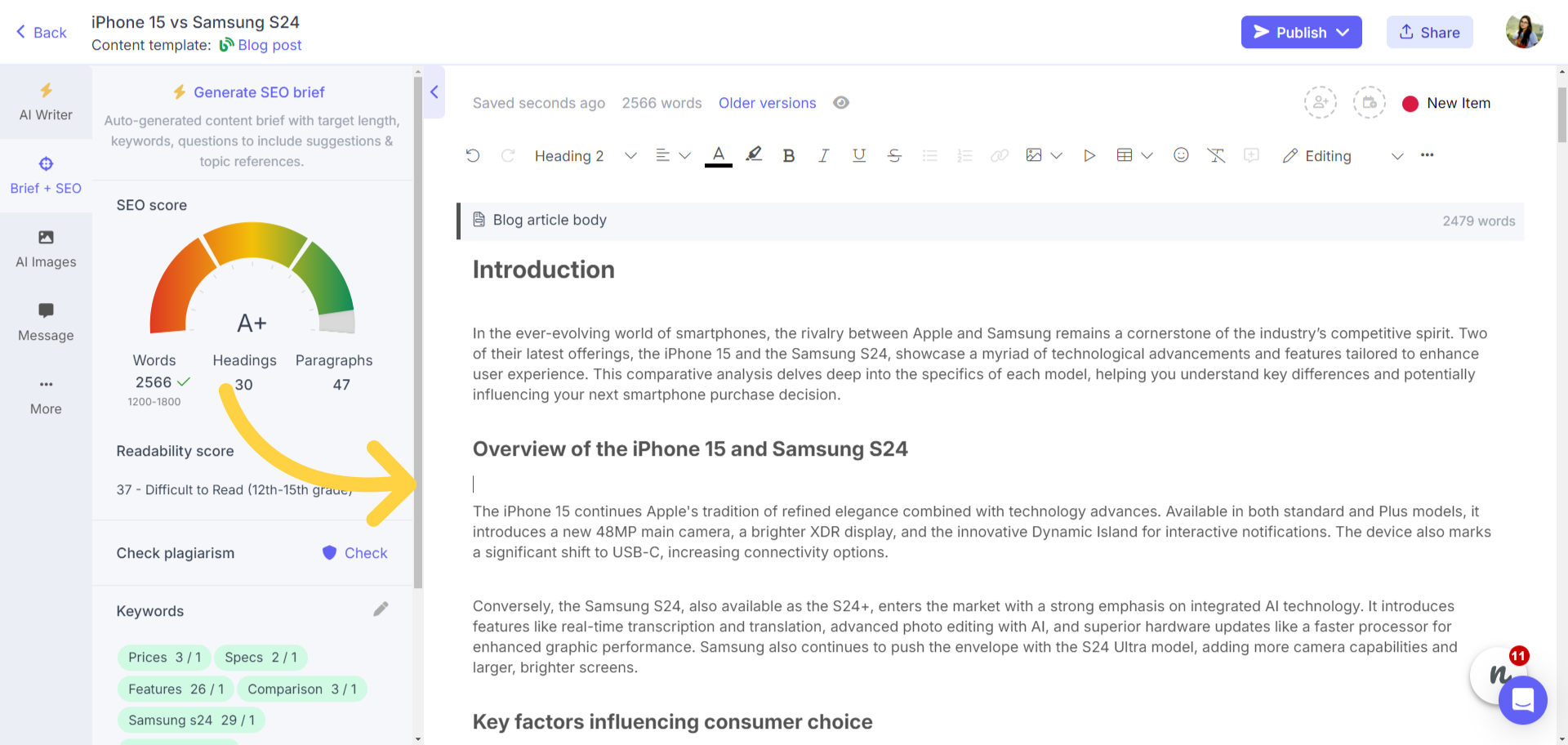Expand the table options arrow
Image resolution: width=1568 pixels, height=745 pixels.
coord(1147,155)
